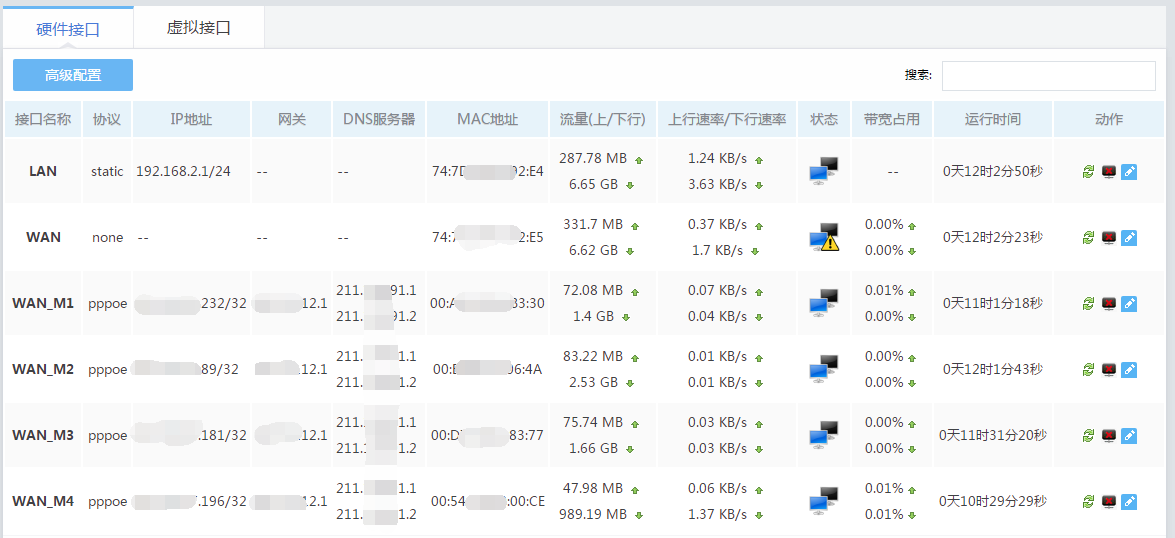The image size is (1175, 538).
Task: Click the WAN_M3 disconnect icon
Action: click(1109, 436)
